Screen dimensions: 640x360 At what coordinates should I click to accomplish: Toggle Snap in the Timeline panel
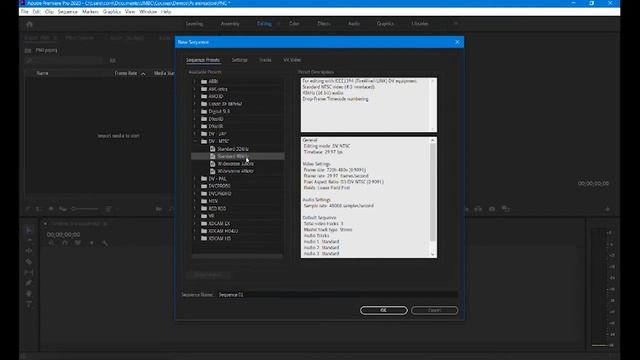[x=65, y=243]
